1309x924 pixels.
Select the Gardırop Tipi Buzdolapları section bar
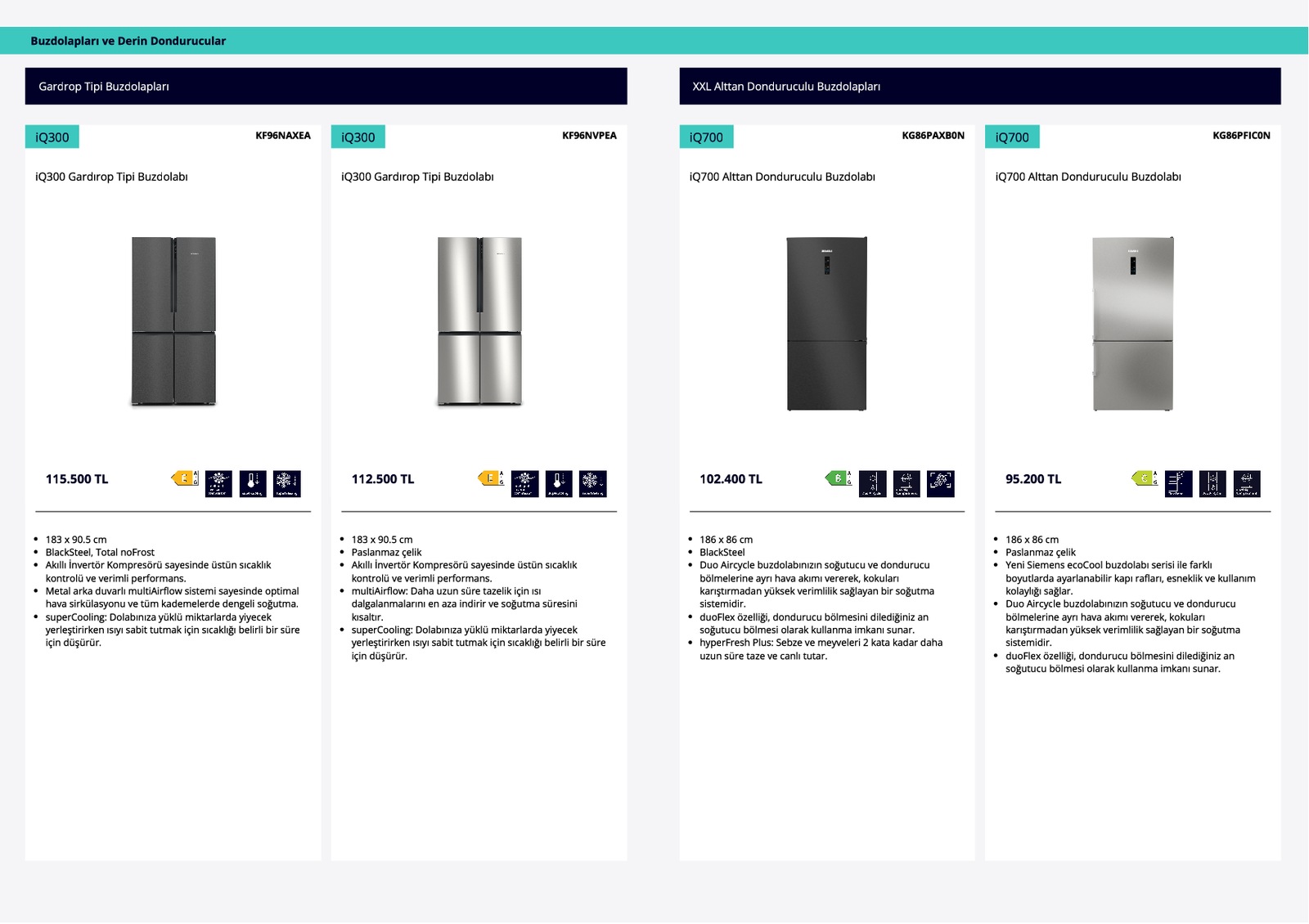[326, 86]
